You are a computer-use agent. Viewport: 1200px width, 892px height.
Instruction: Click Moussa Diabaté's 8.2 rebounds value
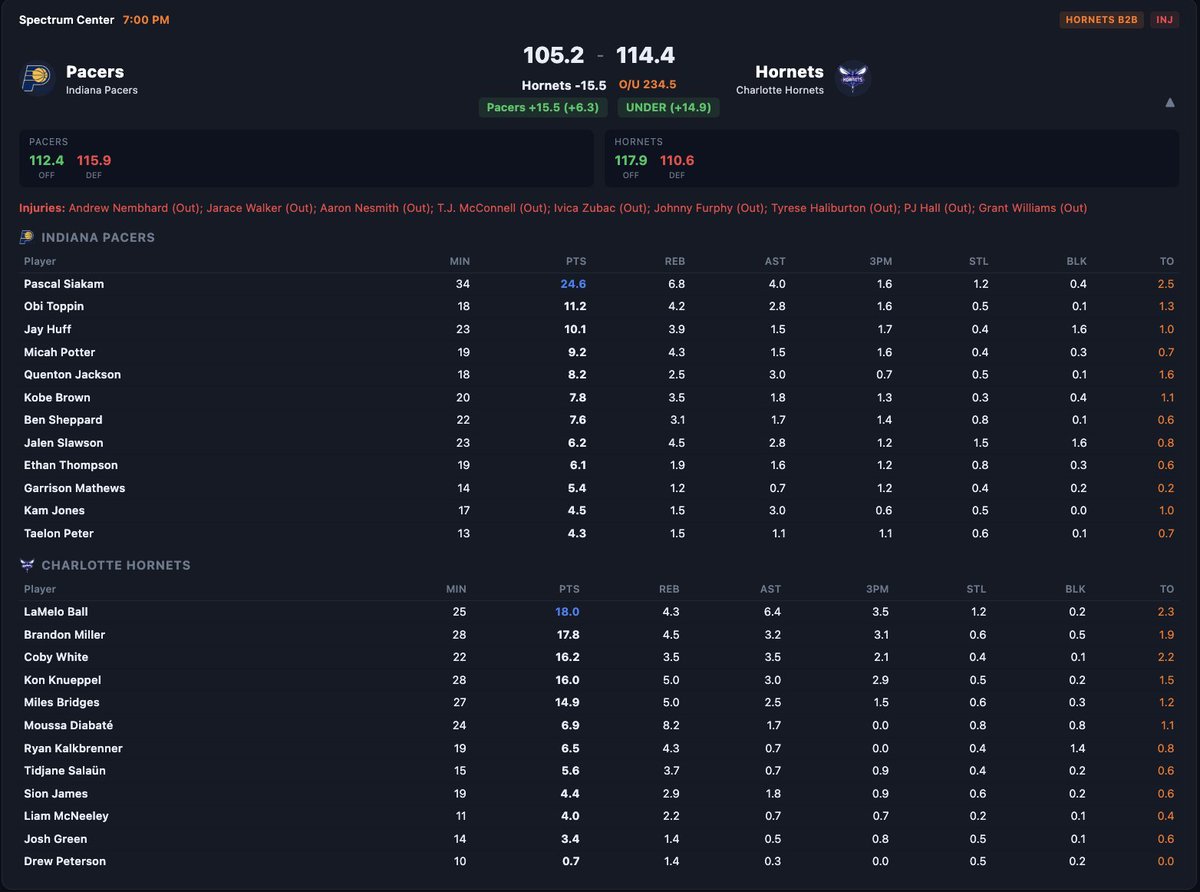click(670, 725)
